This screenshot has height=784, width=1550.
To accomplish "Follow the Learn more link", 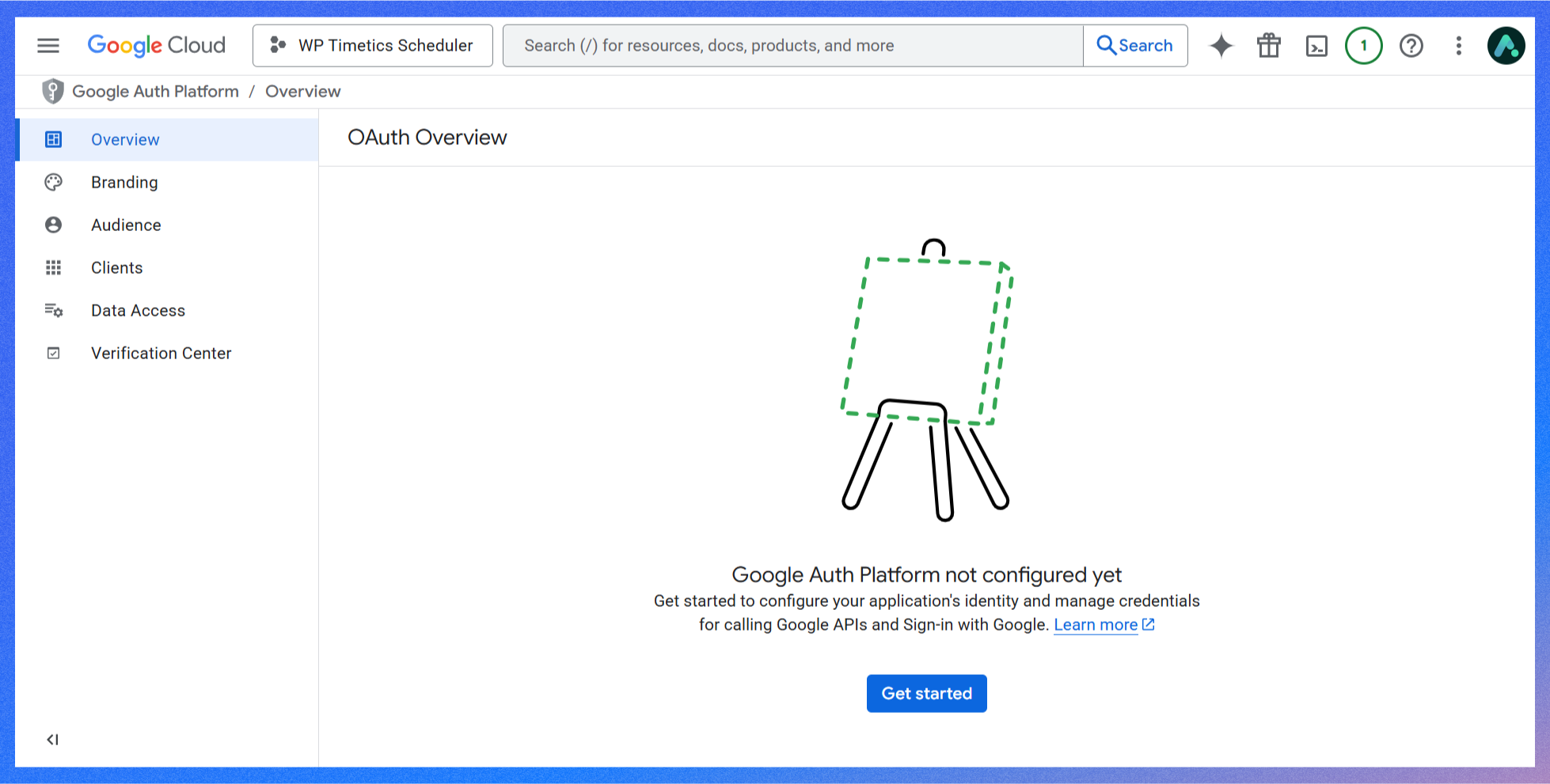I will click(1096, 625).
